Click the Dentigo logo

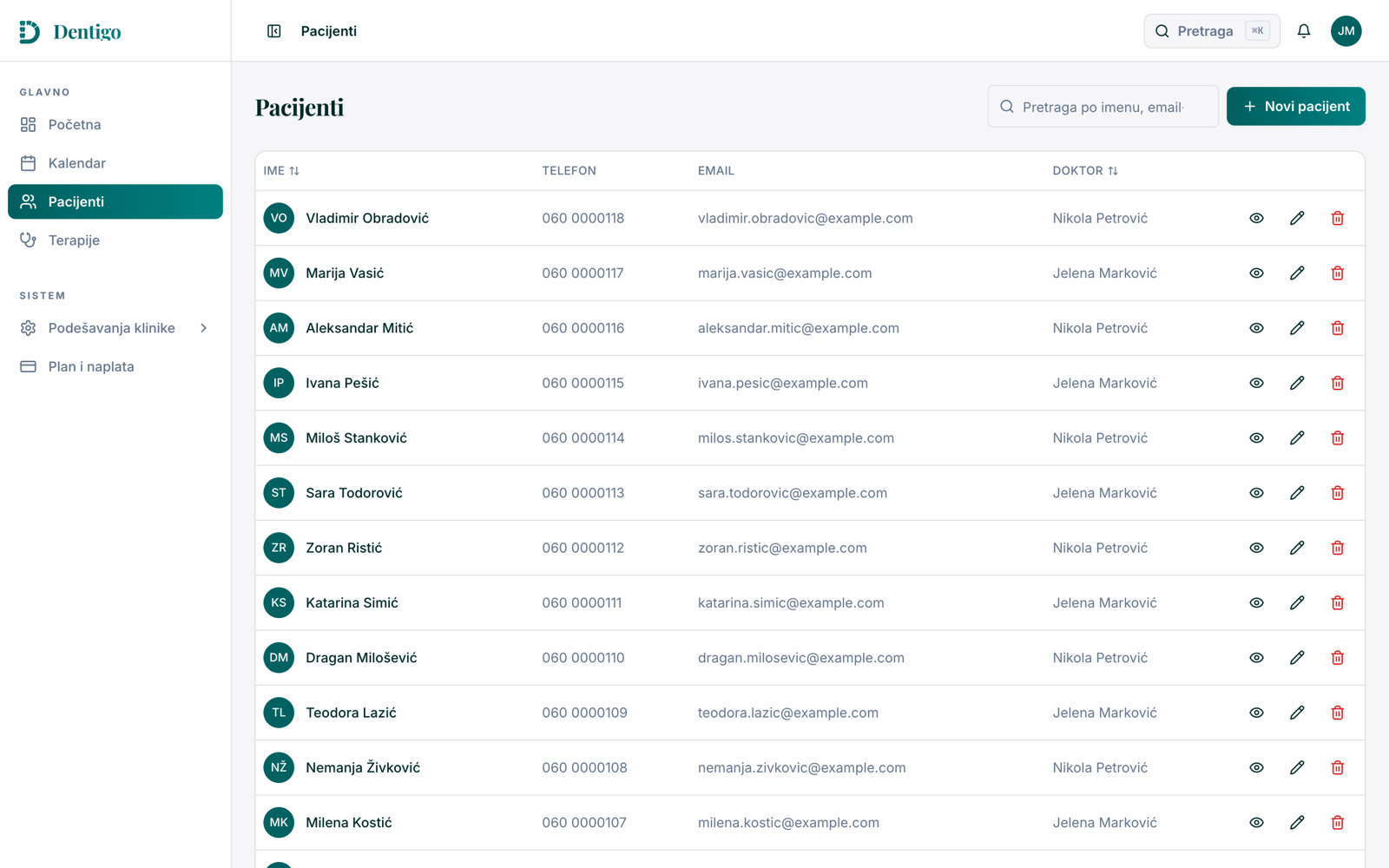click(x=70, y=32)
